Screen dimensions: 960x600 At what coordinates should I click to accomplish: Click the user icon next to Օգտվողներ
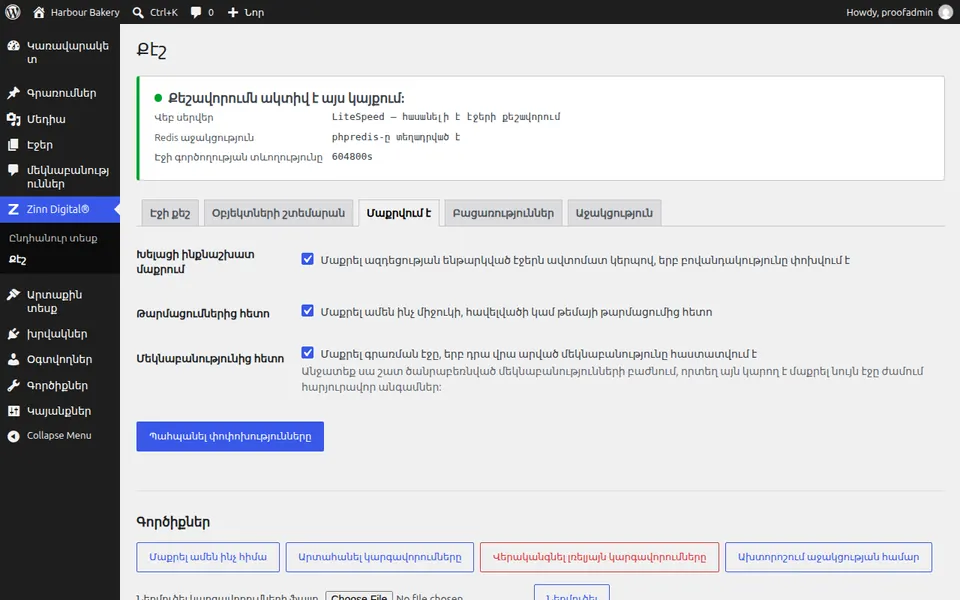13,359
